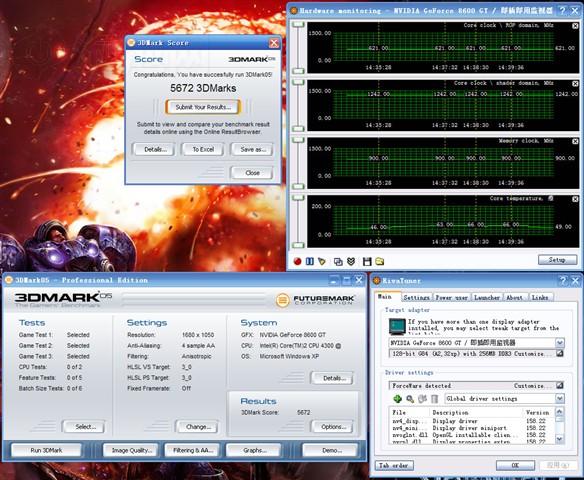Click the floppy disk save icon in monitoring
The image size is (584, 480).
coord(367,261)
